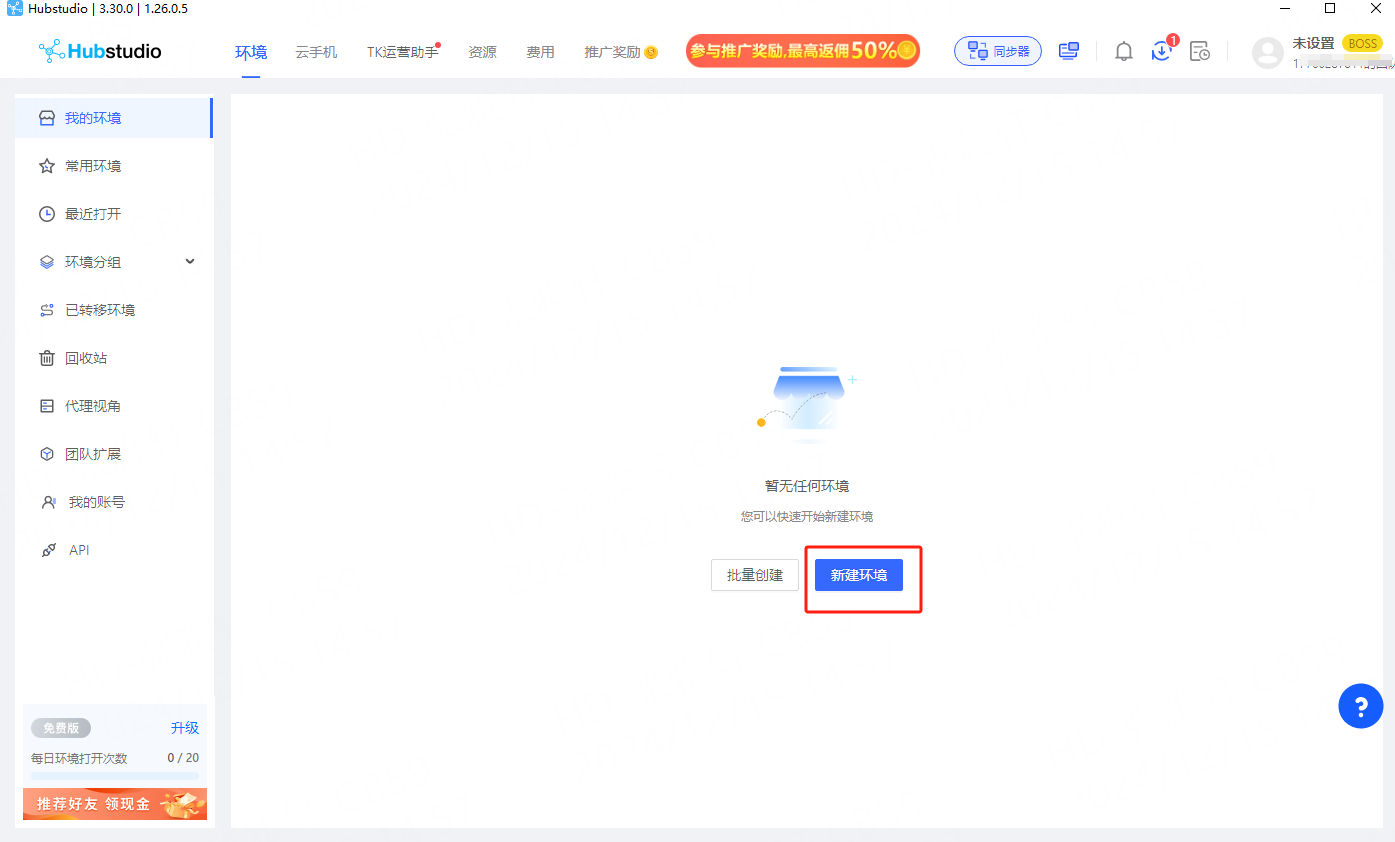Click the 批量创建 button
This screenshot has height=842, width=1395.
coord(754,575)
